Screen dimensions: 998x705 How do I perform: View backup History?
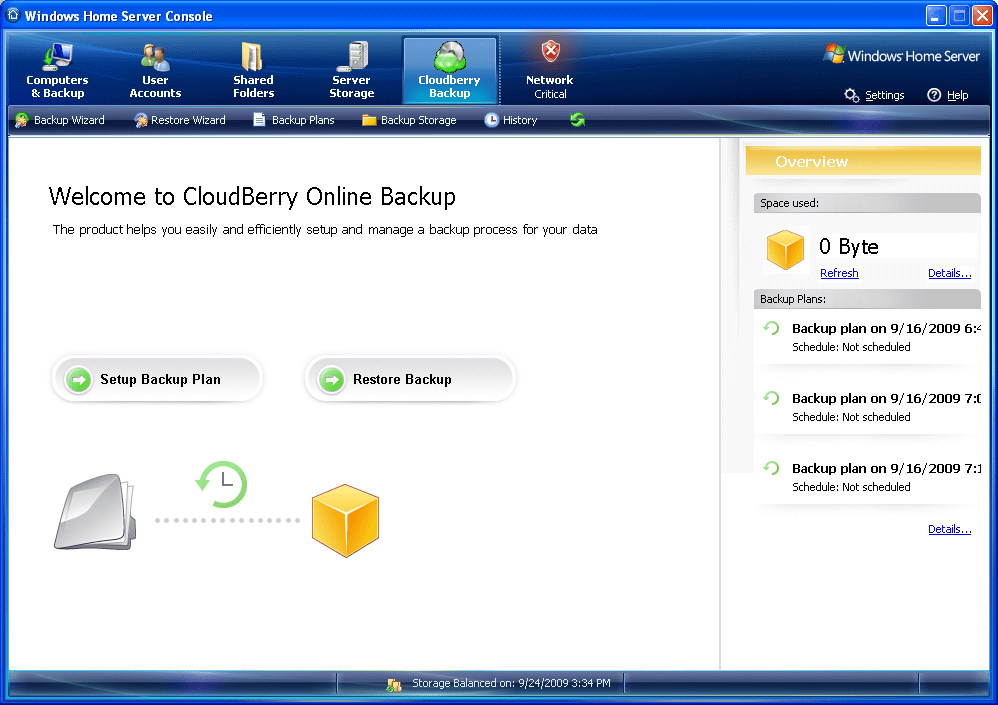pos(511,120)
